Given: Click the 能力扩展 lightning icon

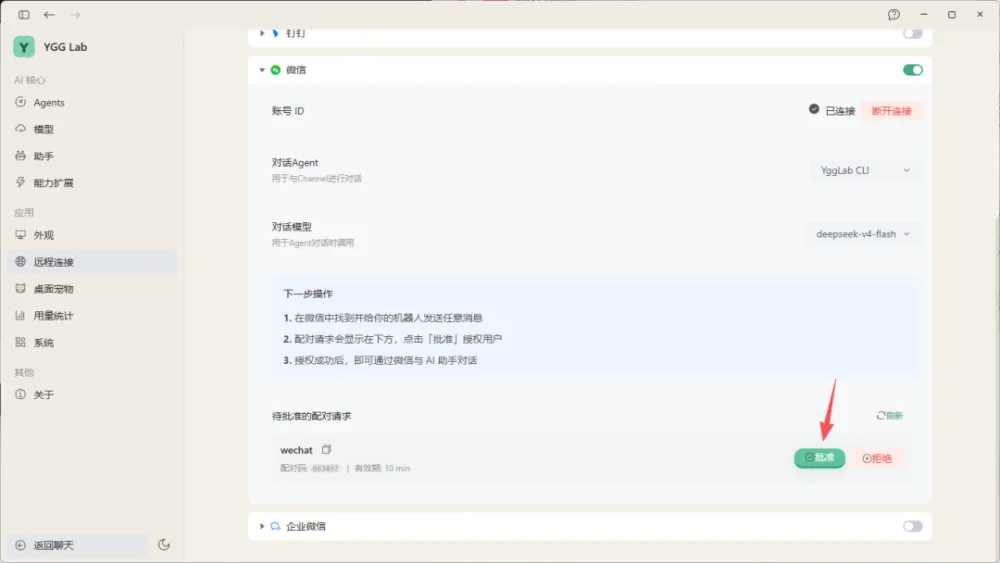Looking at the screenshot, I should coord(20,182).
